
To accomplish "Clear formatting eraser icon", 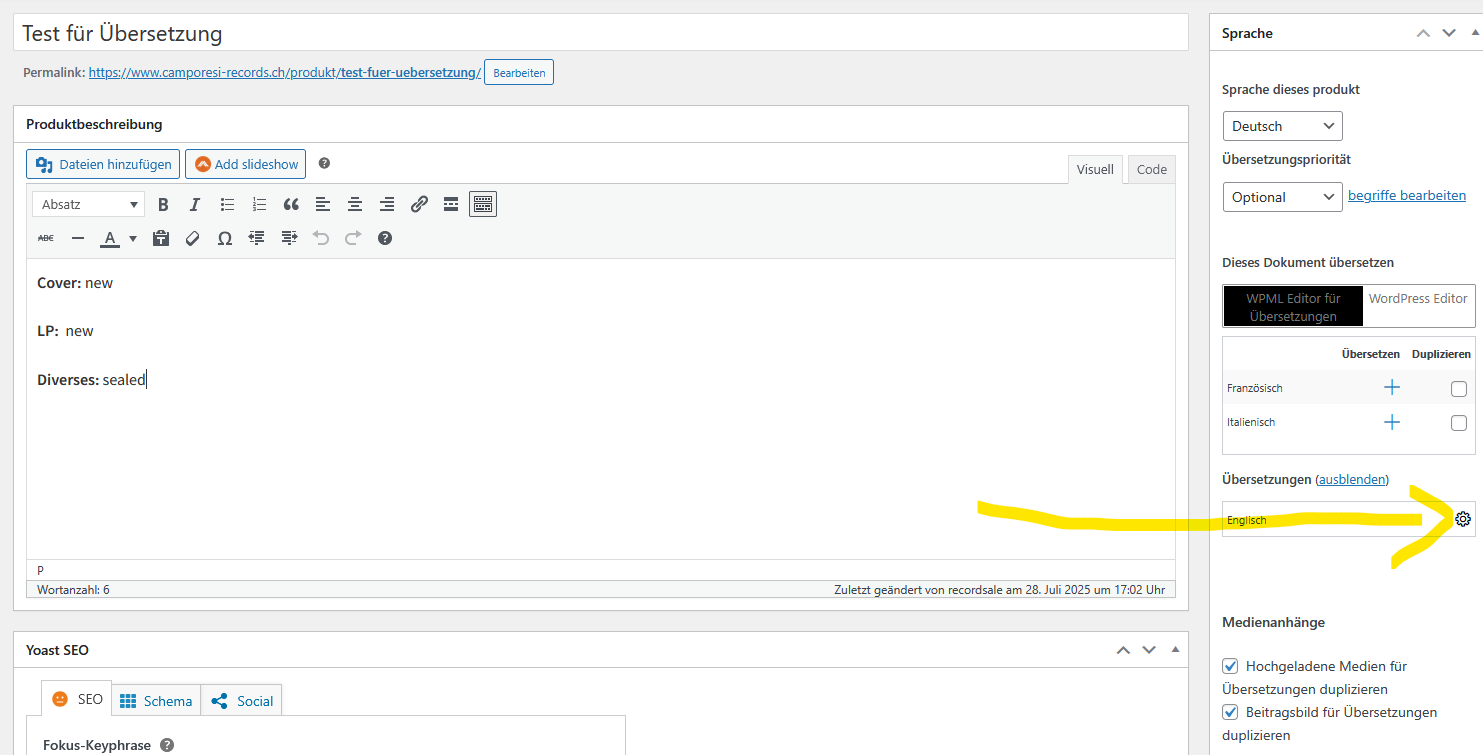I will 193,238.
